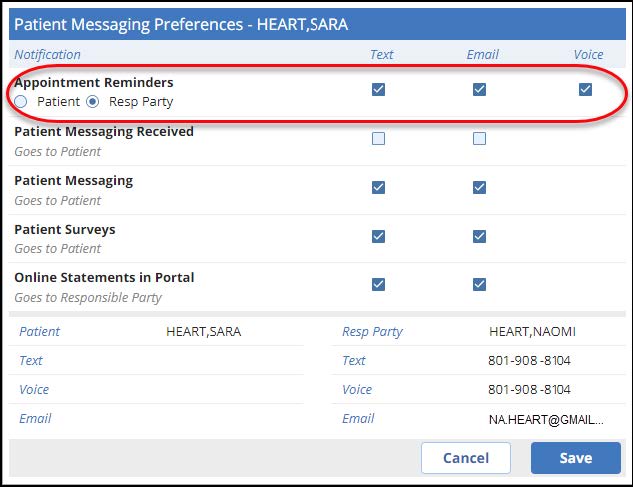Click Resp Party Text number 801-908-8104

tap(529, 361)
